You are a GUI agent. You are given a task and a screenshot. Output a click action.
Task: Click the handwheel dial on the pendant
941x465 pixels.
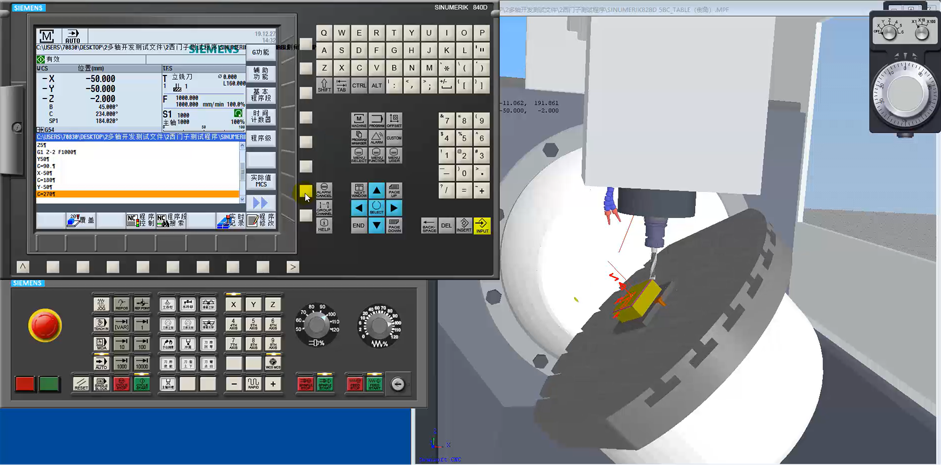906,94
